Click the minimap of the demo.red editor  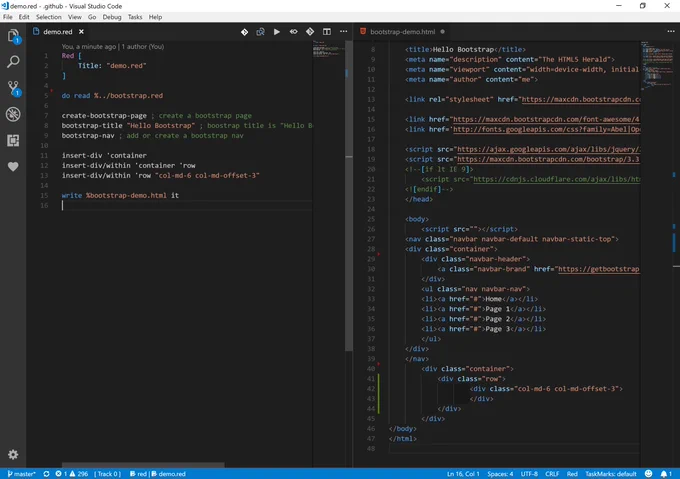click(328, 51)
